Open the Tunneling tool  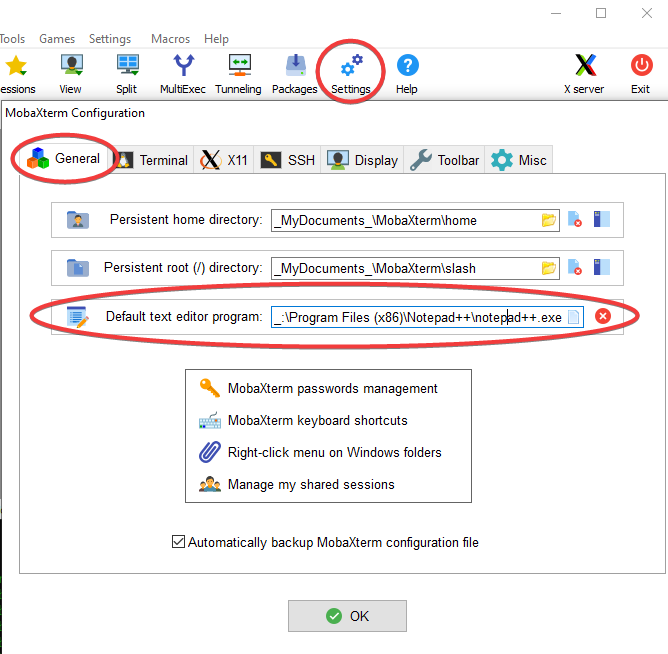(239, 73)
